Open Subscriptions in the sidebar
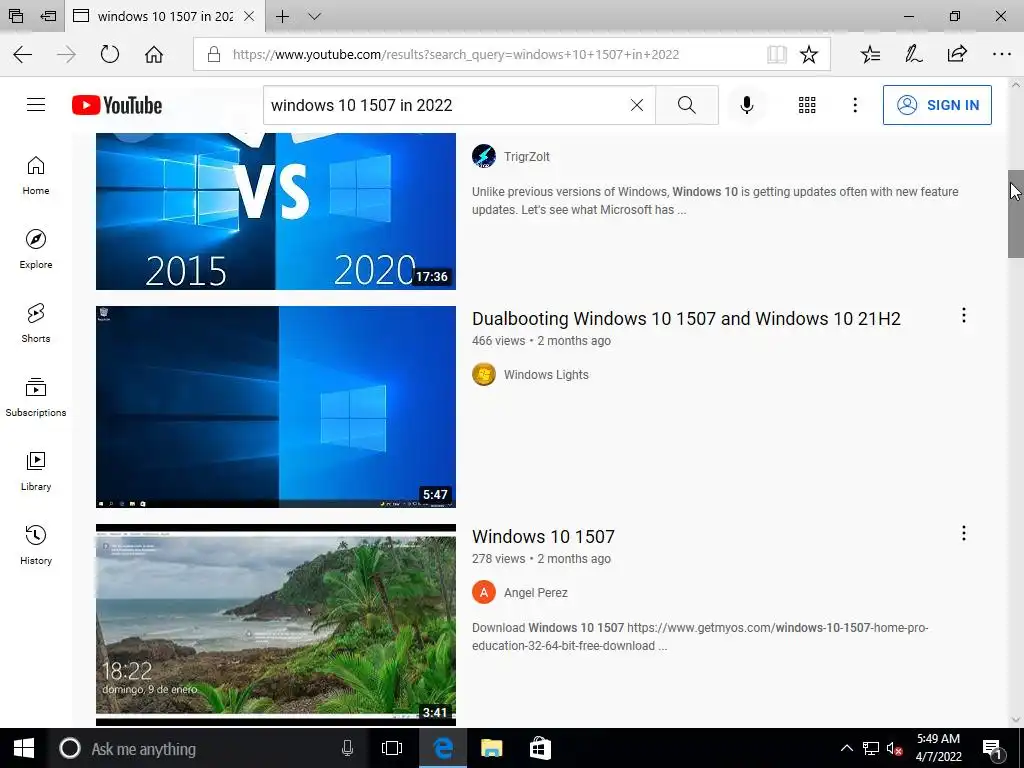 coord(36,397)
